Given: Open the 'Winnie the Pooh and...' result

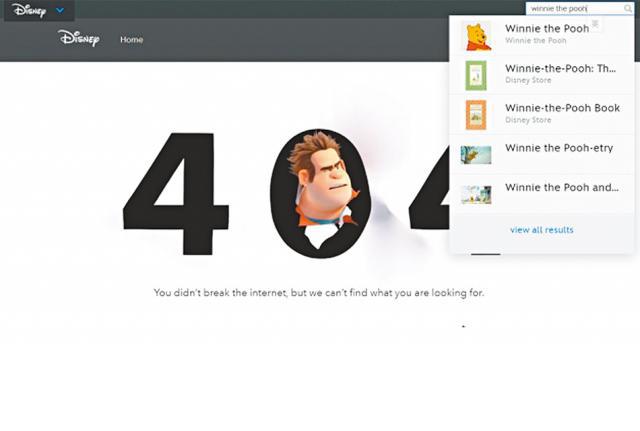Looking at the screenshot, I should (x=542, y=193).
